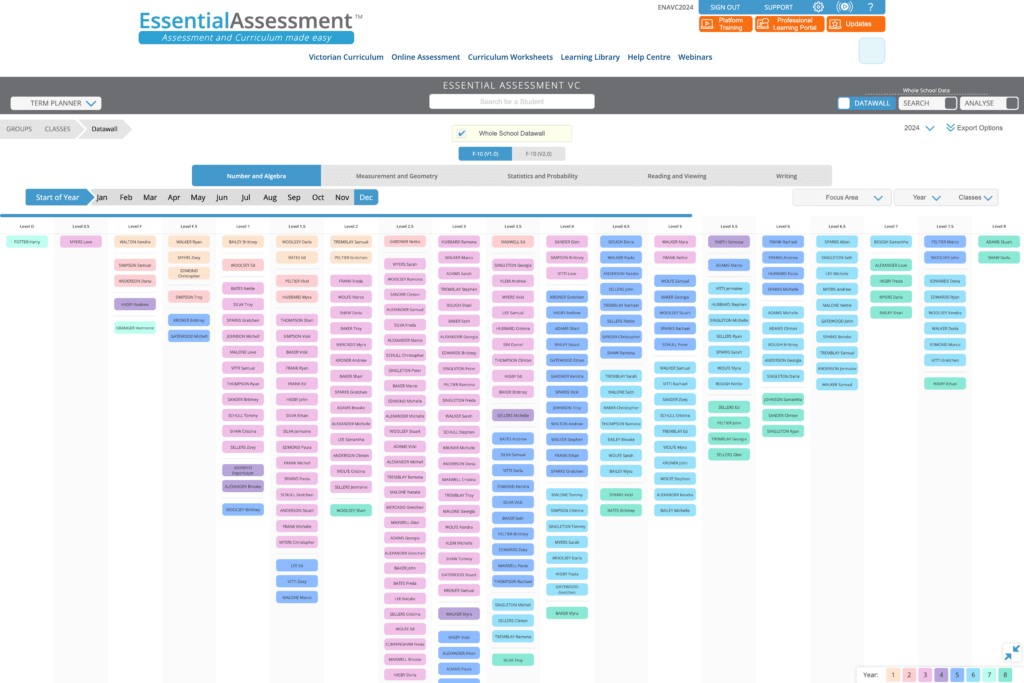Switch to Measurement and Geometry tab
Image resolution: width=1024 pixels, height=683 pixels.
(396, 176)
